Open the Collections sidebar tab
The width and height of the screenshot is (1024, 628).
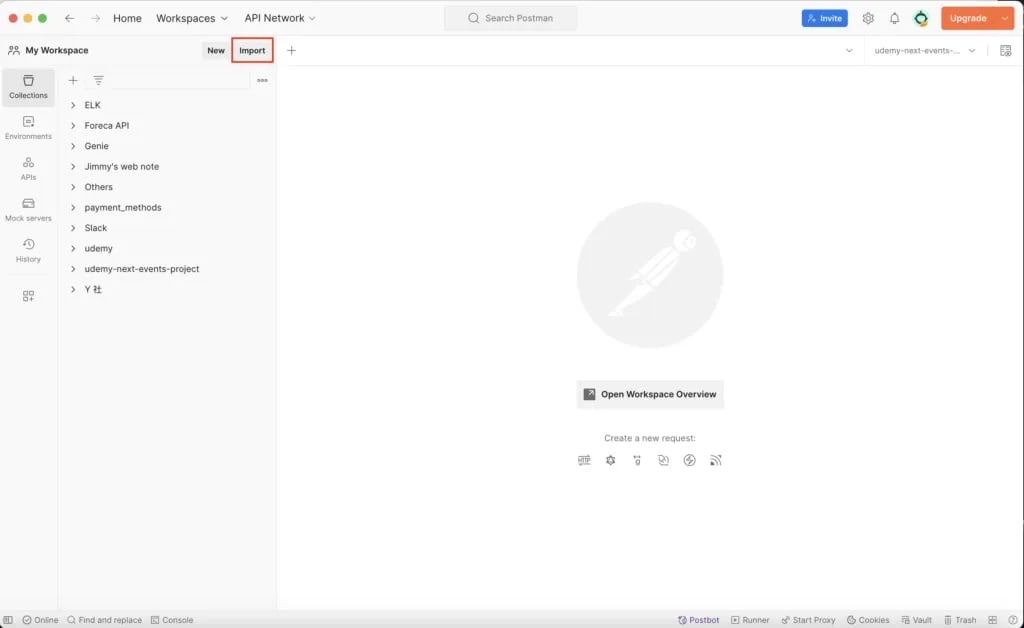28,87
